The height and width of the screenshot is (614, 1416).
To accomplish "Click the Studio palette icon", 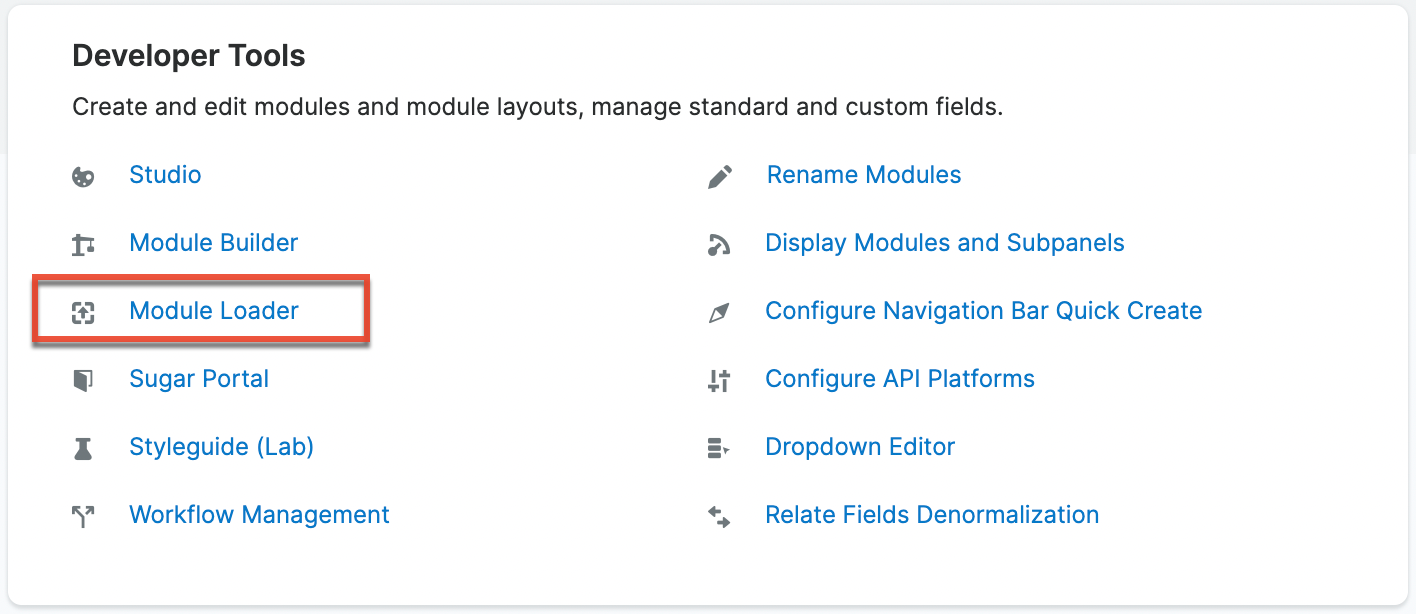I will point(83,176).
